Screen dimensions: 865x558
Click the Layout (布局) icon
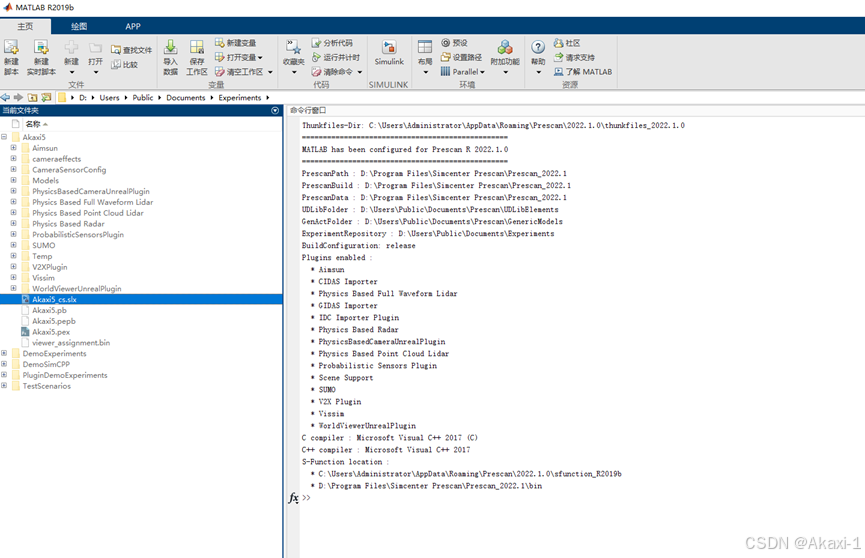[x=425, y=47]
